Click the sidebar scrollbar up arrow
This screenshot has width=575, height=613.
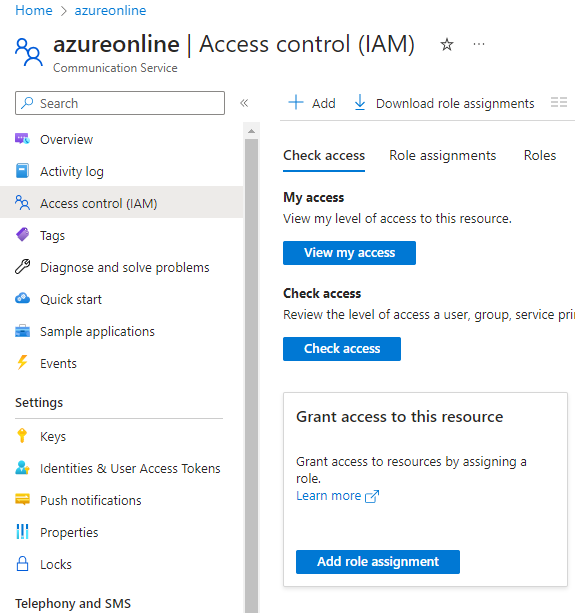(251, 131)
